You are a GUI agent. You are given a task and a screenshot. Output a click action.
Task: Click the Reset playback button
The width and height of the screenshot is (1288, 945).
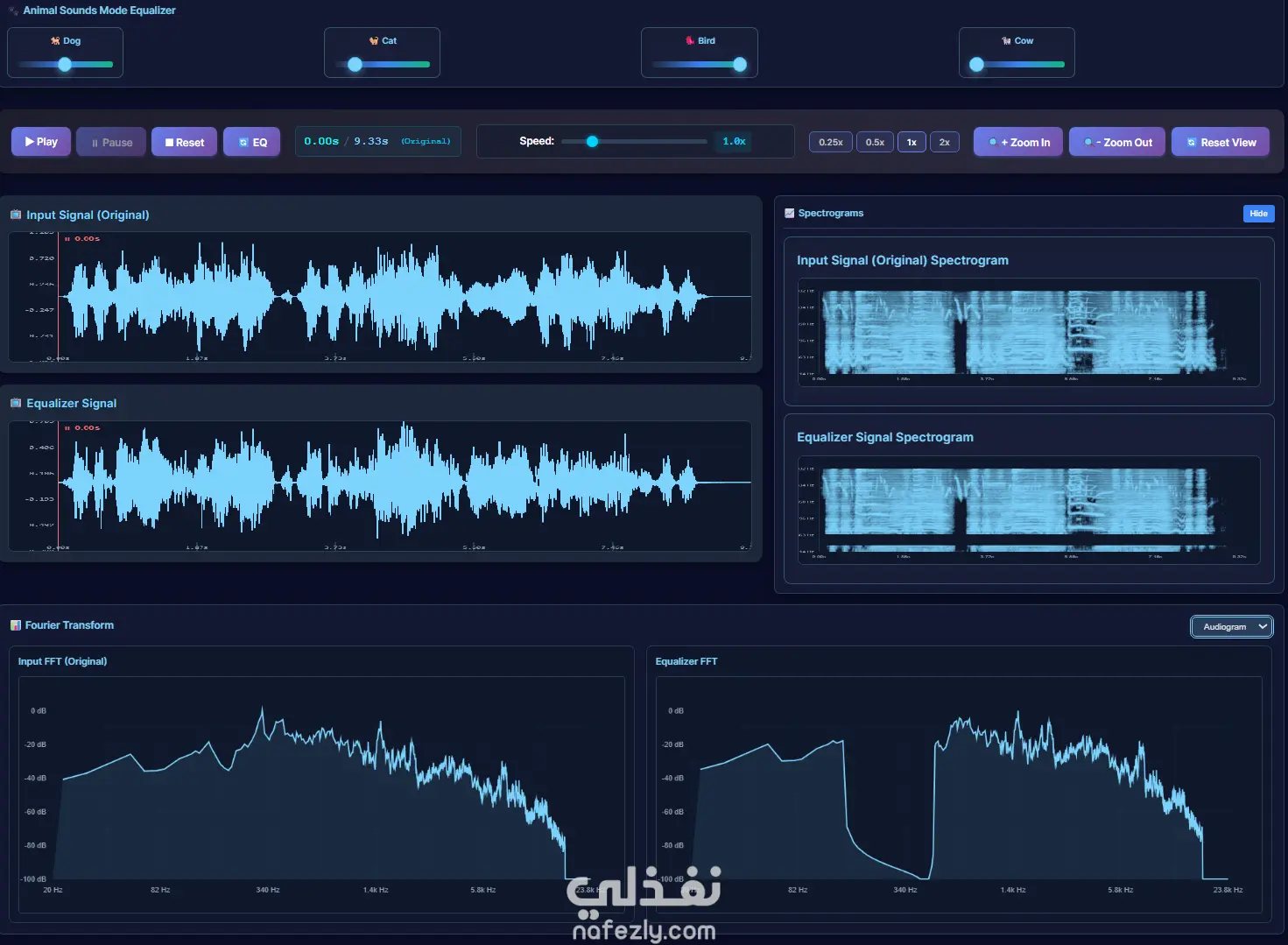tap(184, 142)
